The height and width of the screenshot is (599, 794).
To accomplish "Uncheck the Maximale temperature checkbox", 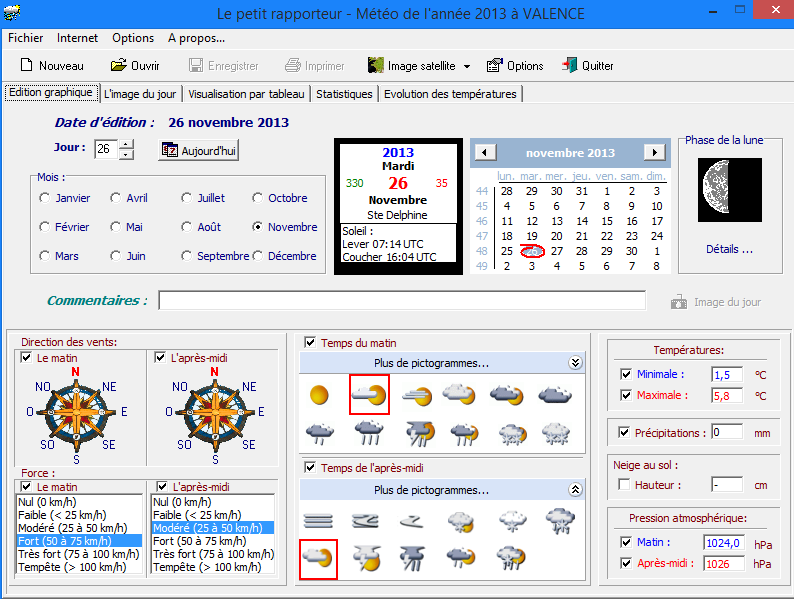I will pyautogui.click(x=626, y=395).
